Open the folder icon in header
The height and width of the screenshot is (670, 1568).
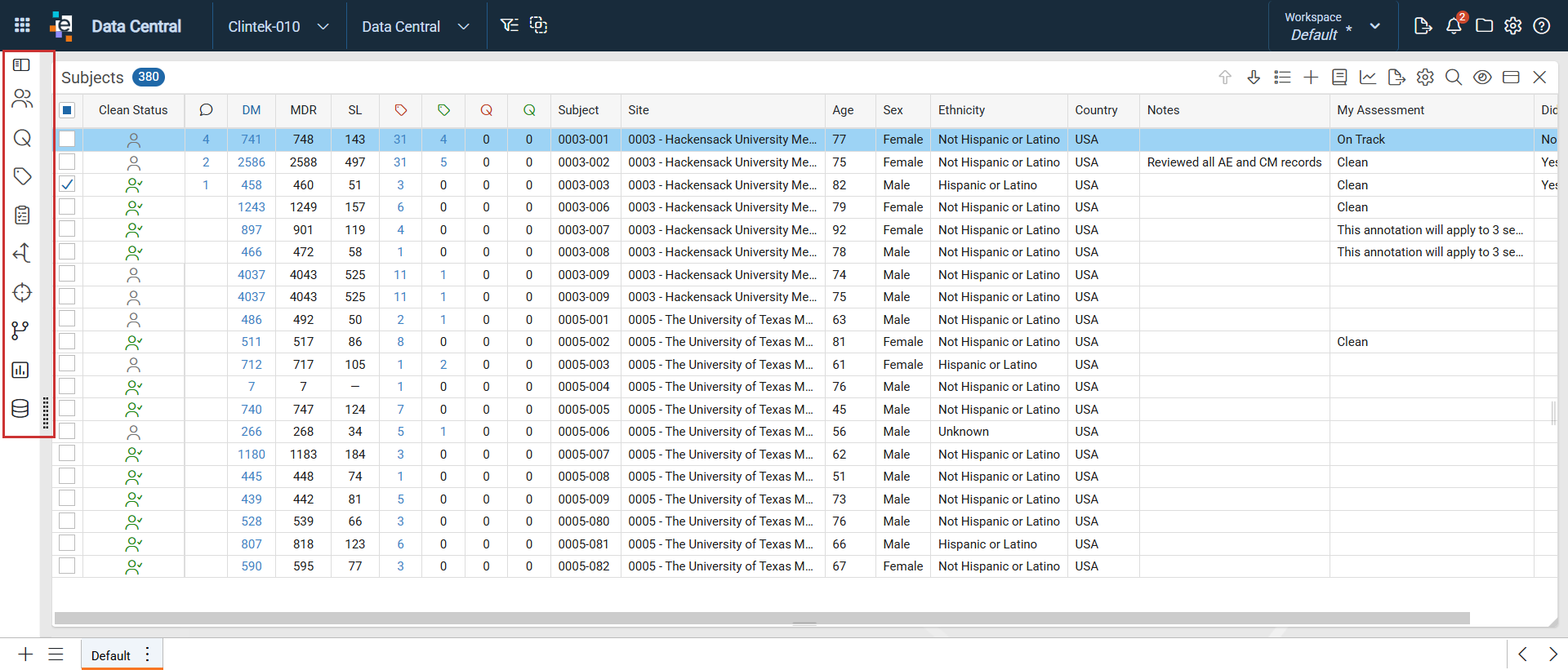point(1484,26)
